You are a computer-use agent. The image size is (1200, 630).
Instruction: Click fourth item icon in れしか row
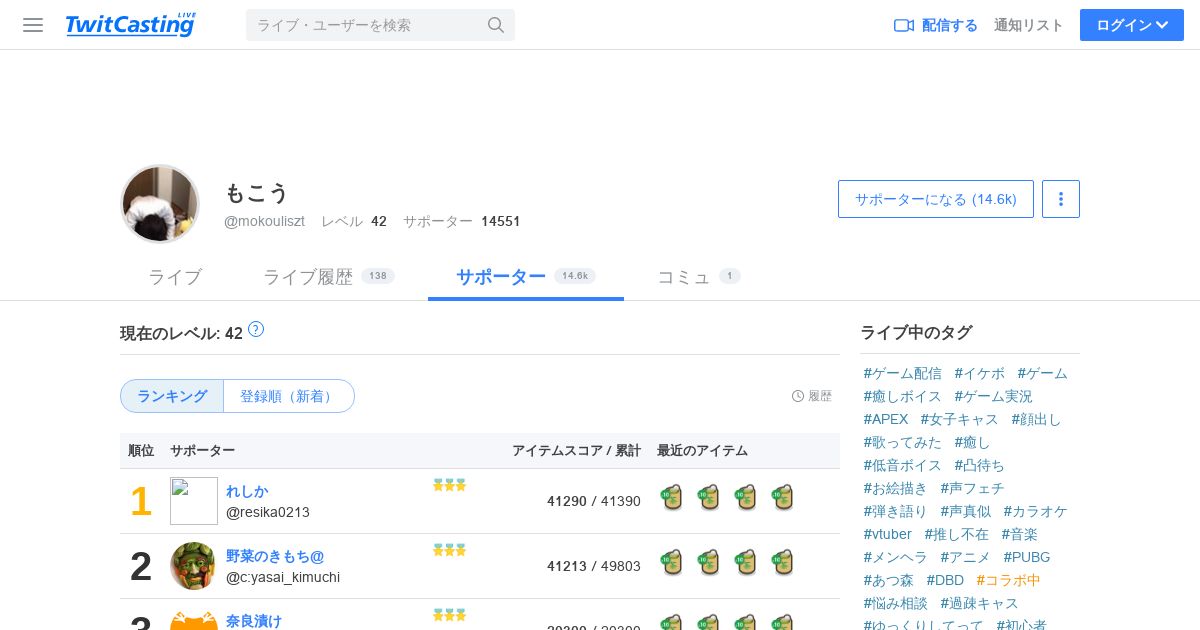(x=783, y=497)
